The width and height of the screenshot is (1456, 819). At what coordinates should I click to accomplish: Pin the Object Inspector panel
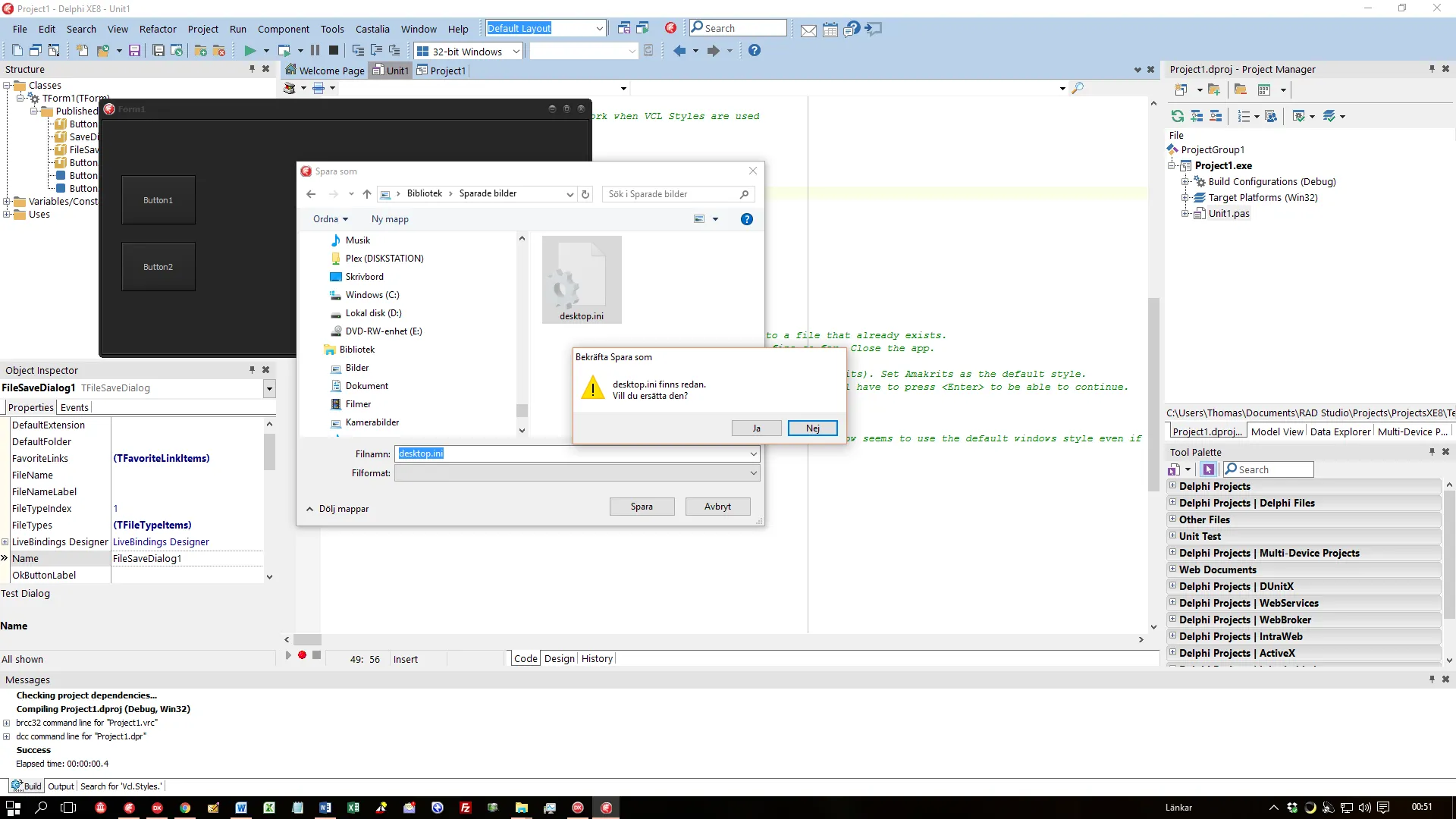click(252, 370)
